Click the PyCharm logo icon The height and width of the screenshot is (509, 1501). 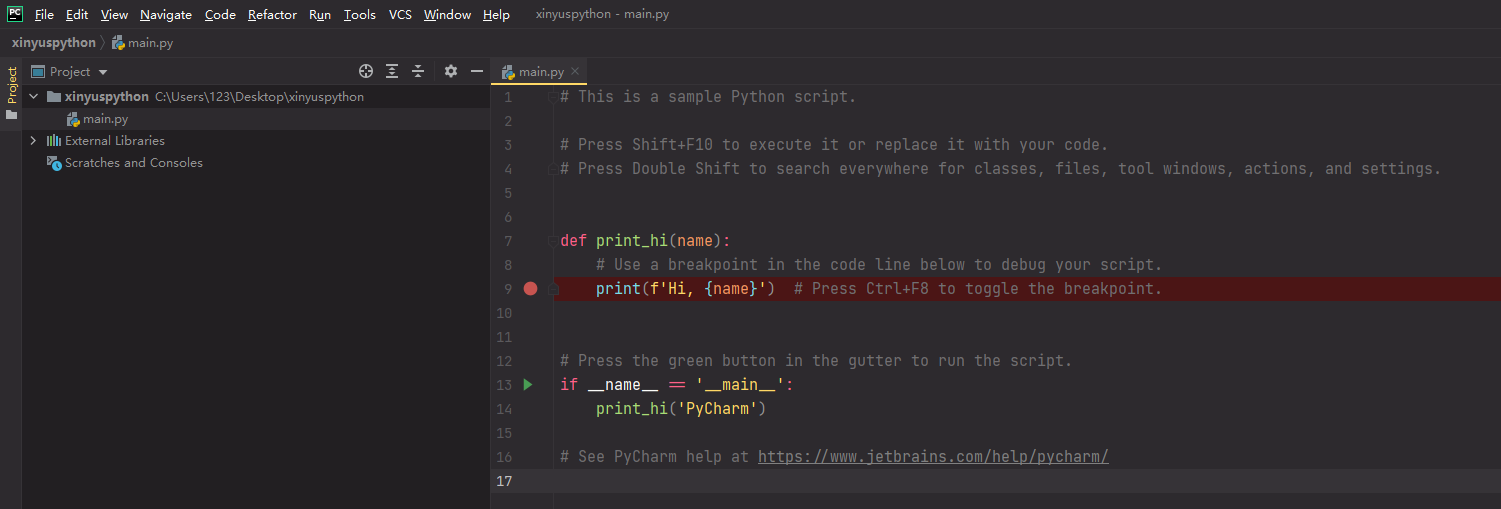[x=15, y=14]
